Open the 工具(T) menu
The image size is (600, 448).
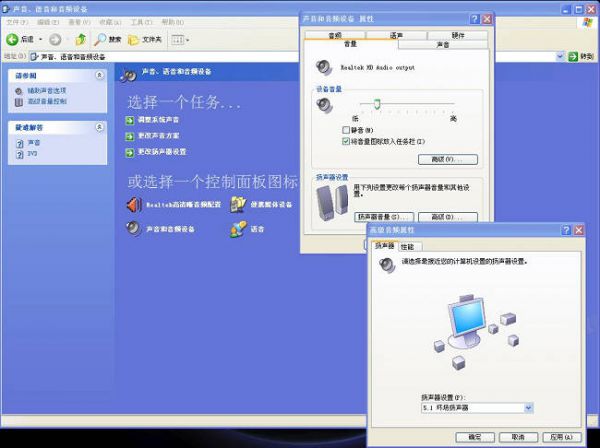tap(141, 22)
